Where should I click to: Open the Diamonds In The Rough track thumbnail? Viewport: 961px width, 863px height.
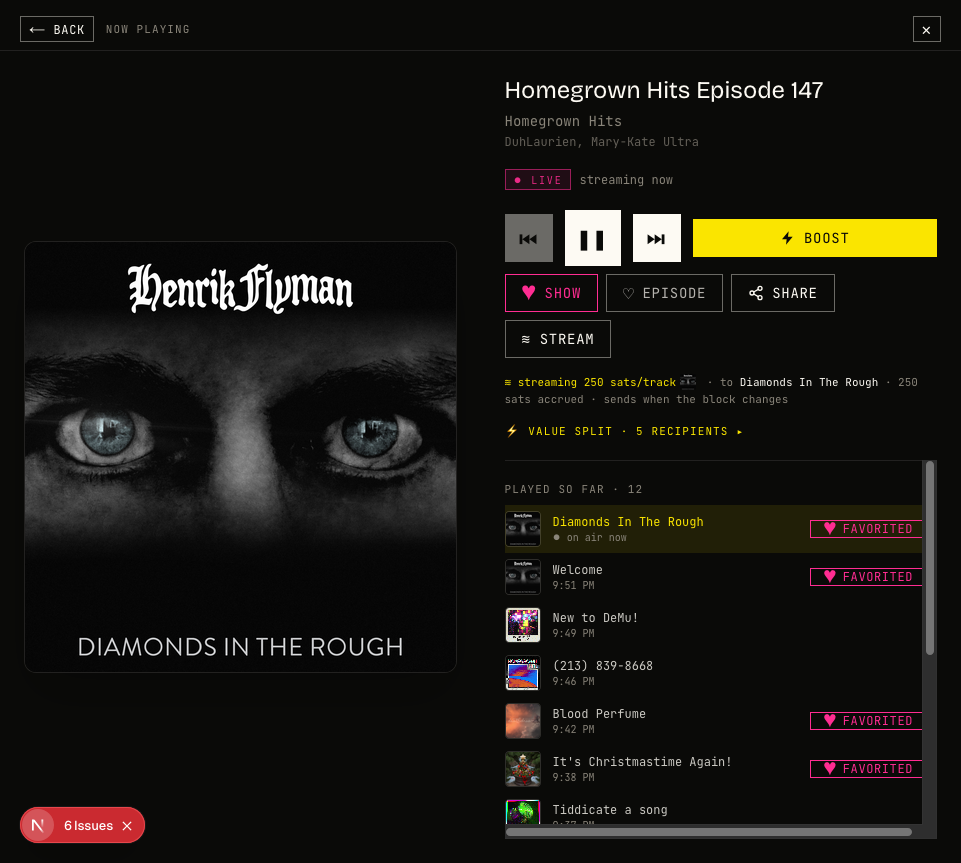click(x=523, y=529)
